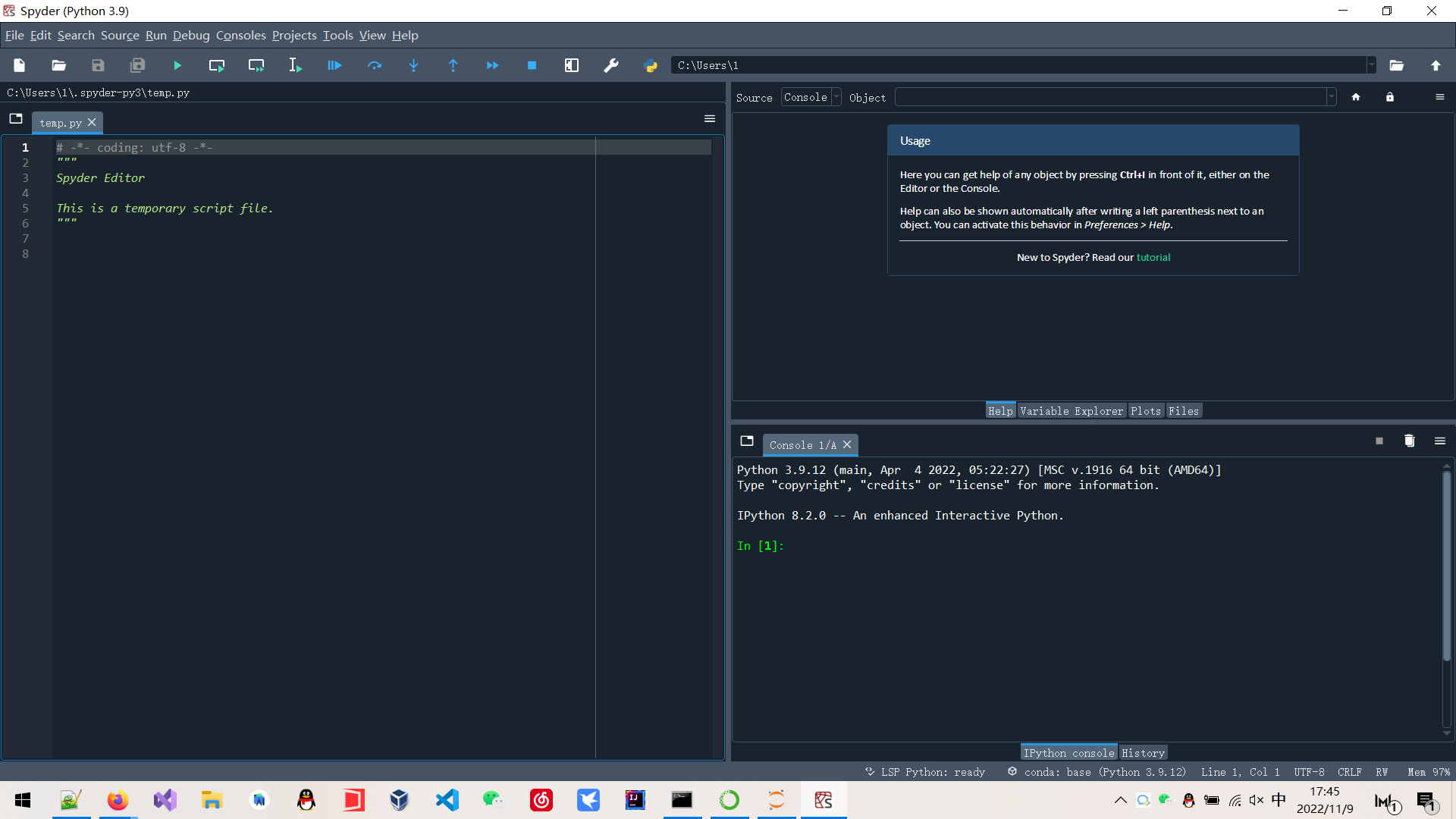Expand the working directory path dropdown

point(1371,66)
